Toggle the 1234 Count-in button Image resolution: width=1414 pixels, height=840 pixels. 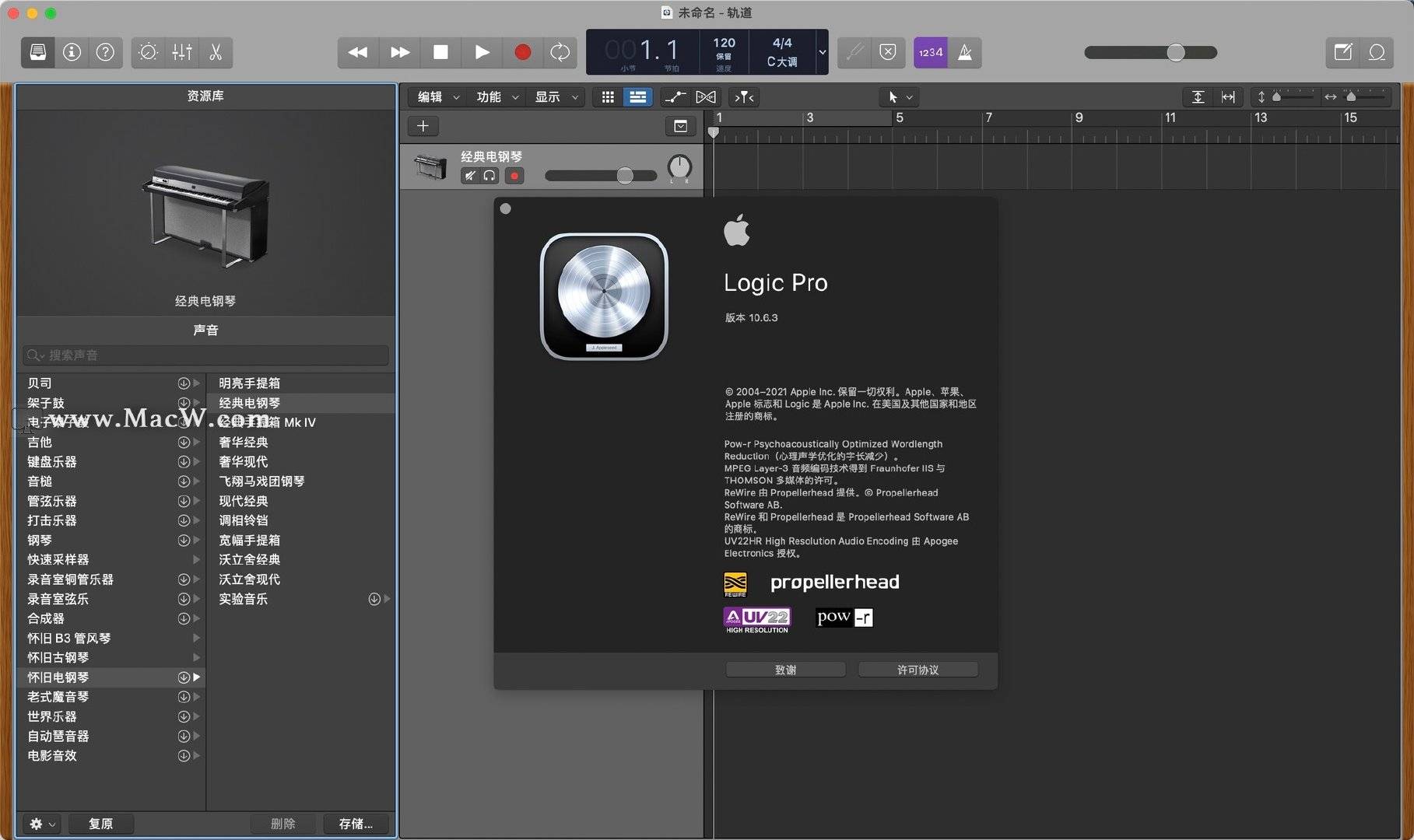tap(930, 52)
